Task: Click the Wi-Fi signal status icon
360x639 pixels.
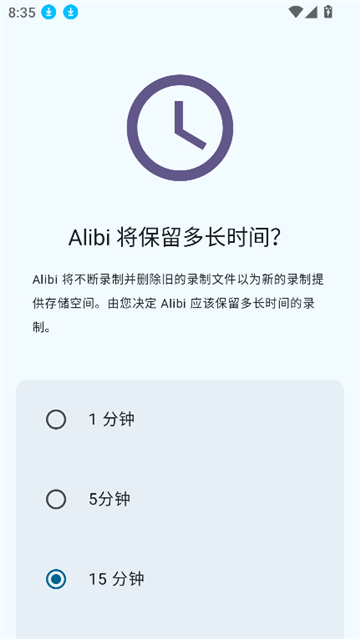Action: 295,12
